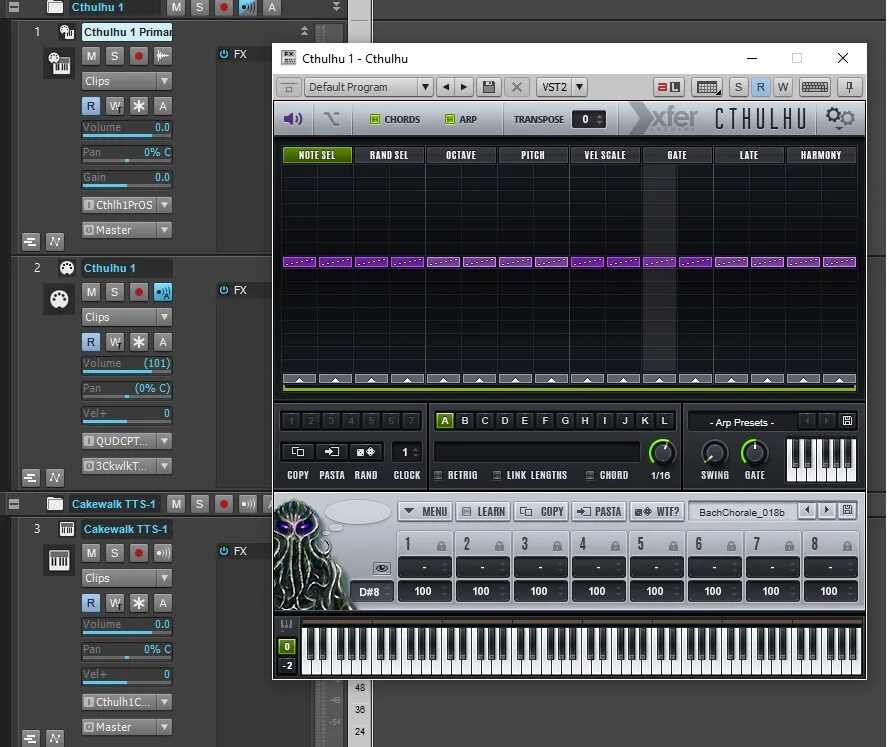Toggle automation Read on plugin toolbar
889x747 pixels.
pos(760,87)
